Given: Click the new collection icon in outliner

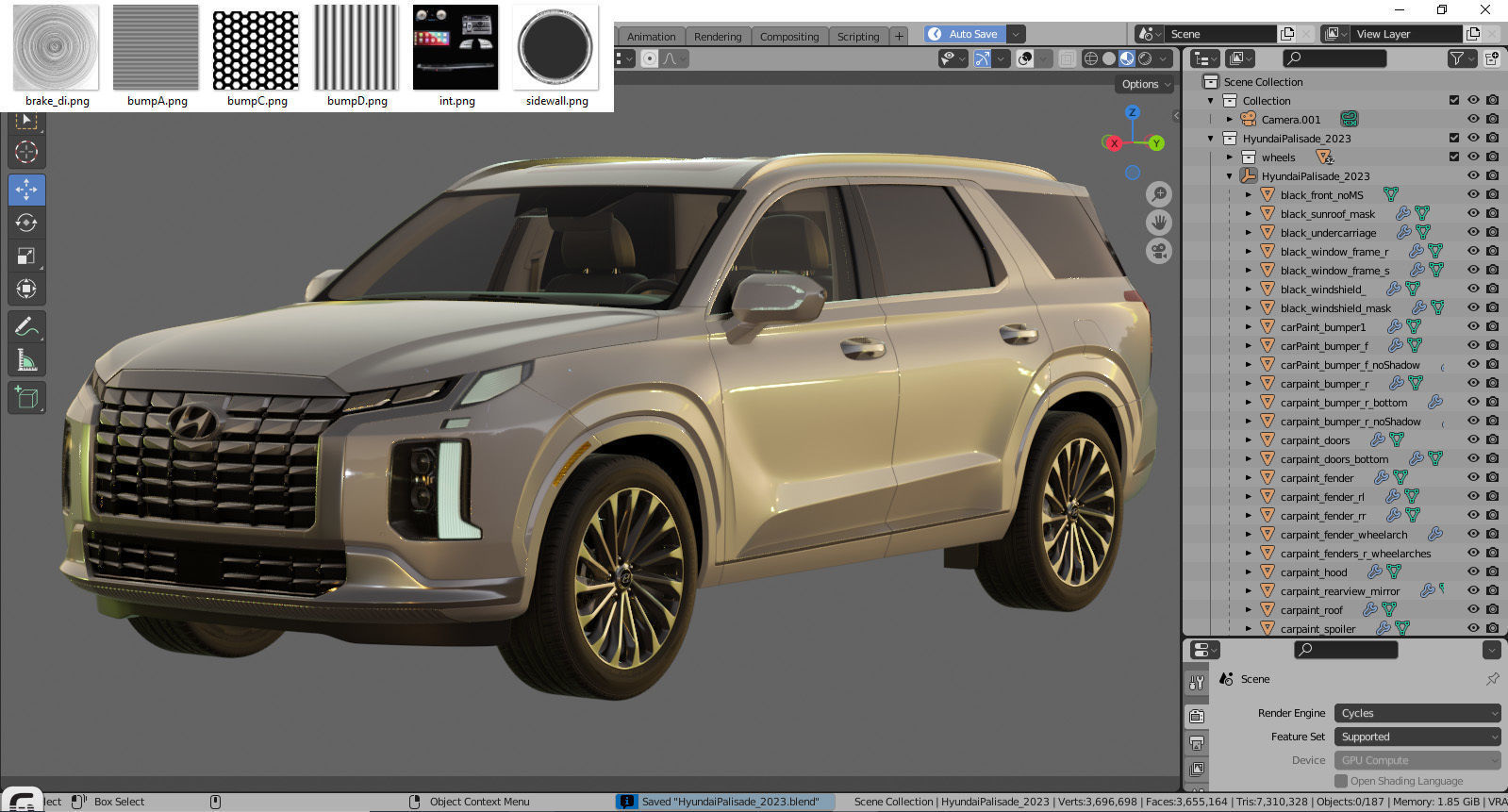Looking at the screenshot, I should [1492, 58].
